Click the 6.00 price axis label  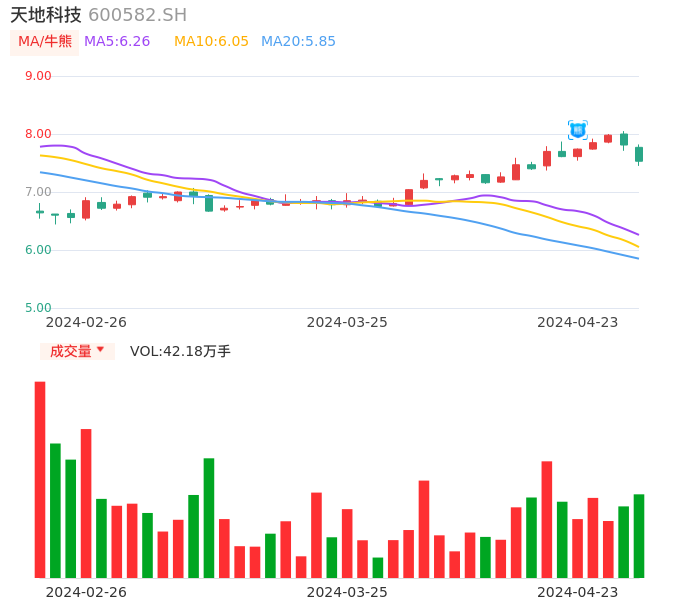point(38,250)
